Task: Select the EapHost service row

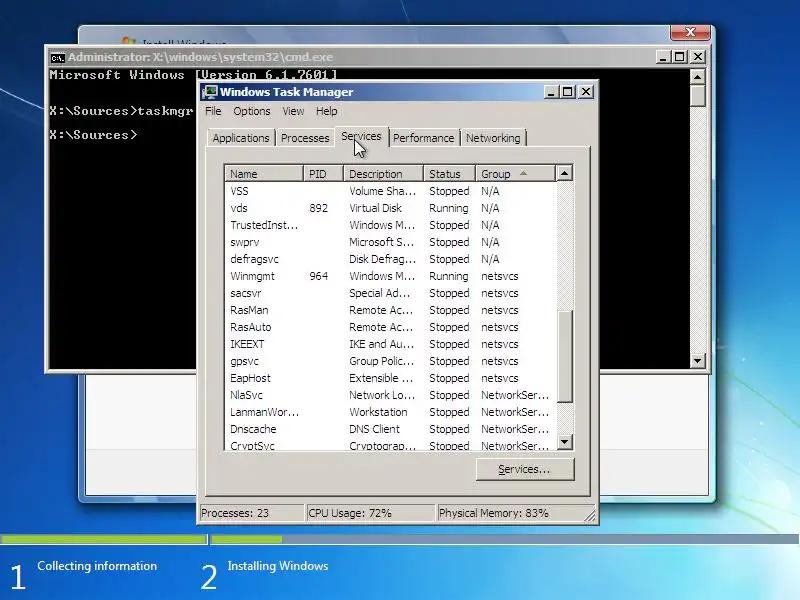Action: pyautogui.click(x=391, y=378)
